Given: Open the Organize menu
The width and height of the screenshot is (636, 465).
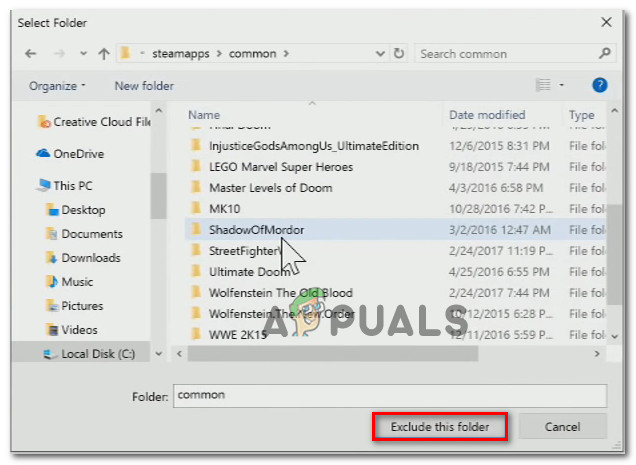Looking at the screenshot, I should [57, 86].
